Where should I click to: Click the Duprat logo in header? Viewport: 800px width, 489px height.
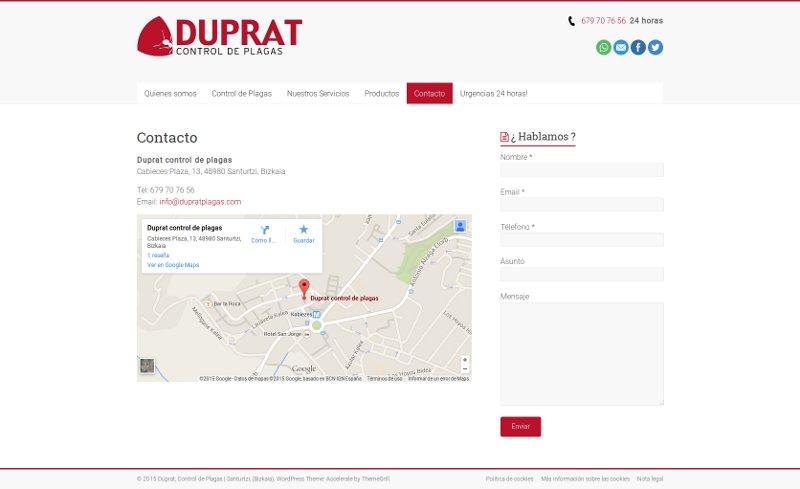(219, 36)
